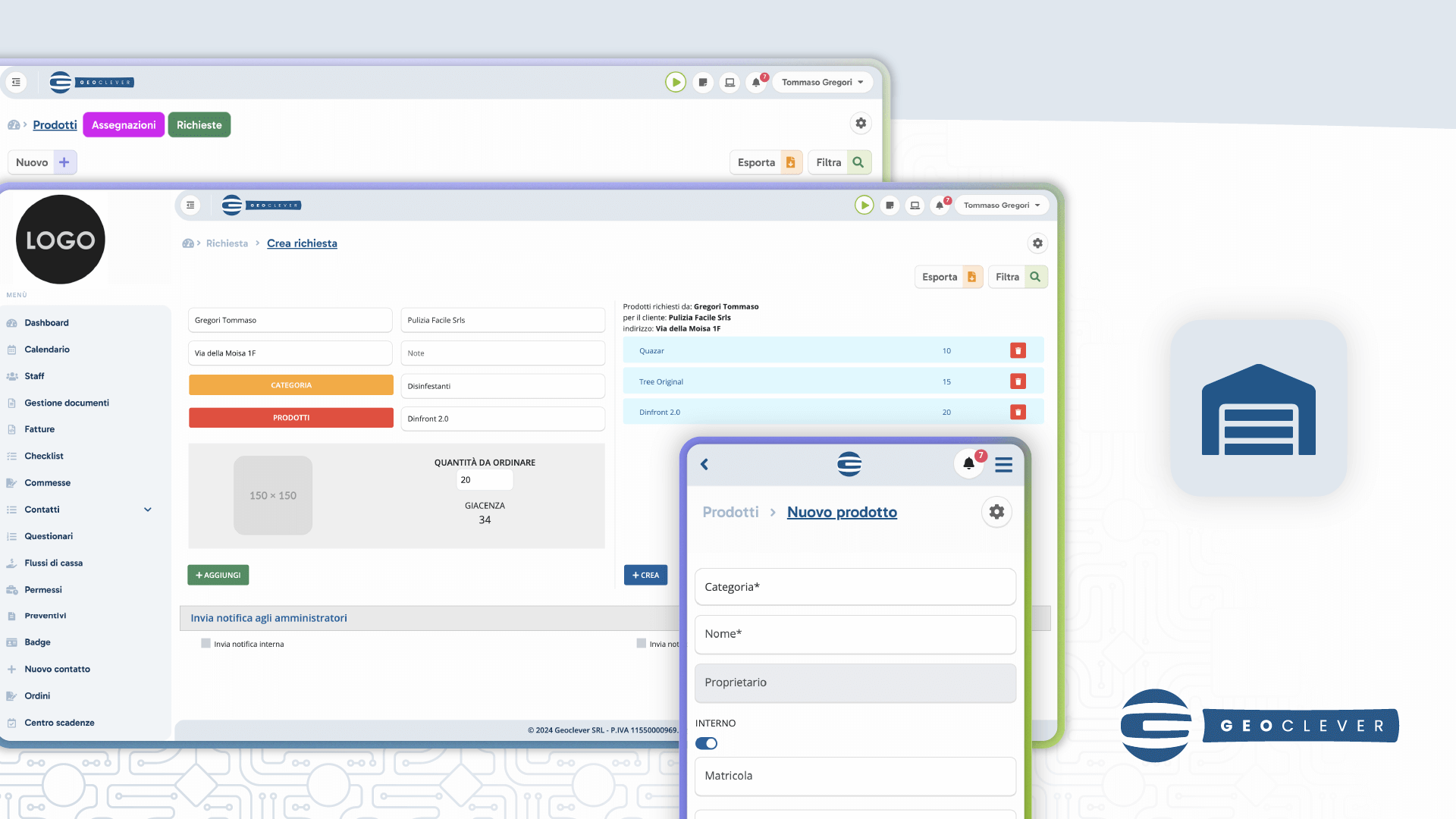Open Gestione documenti in the sidebar menu
Viewport: 1456px width, 819px height.
(67, 403)
